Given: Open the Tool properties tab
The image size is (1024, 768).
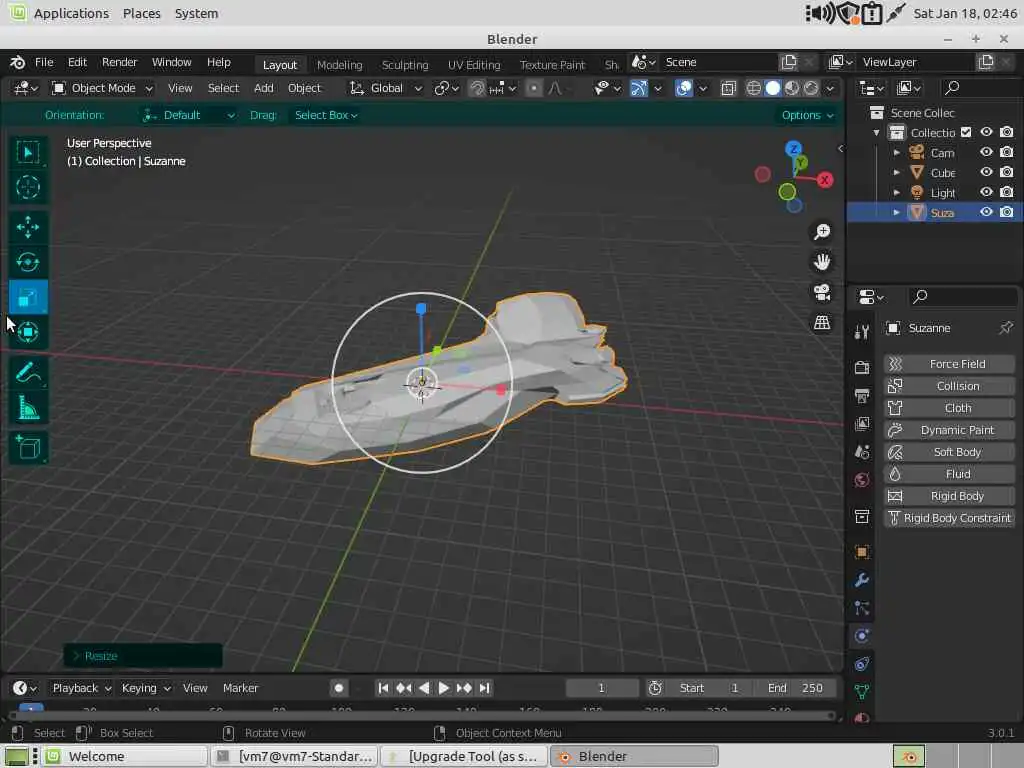Looking at the screenshot, I should click(861, 332).
